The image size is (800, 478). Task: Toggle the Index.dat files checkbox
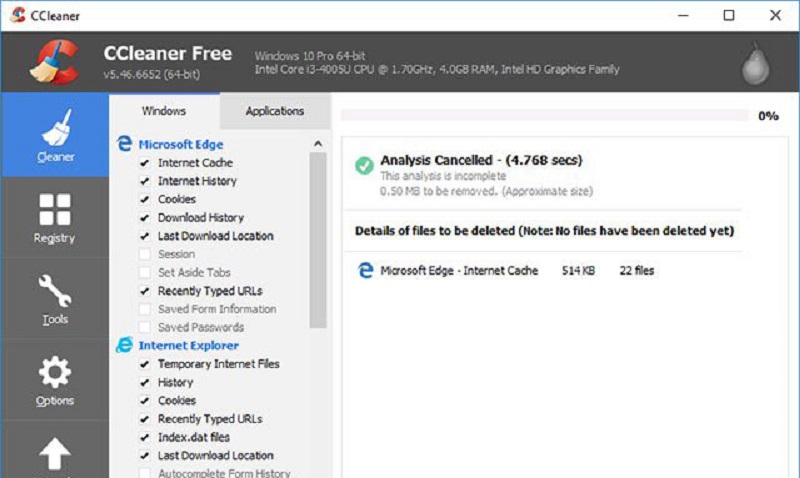click(145, 437)
